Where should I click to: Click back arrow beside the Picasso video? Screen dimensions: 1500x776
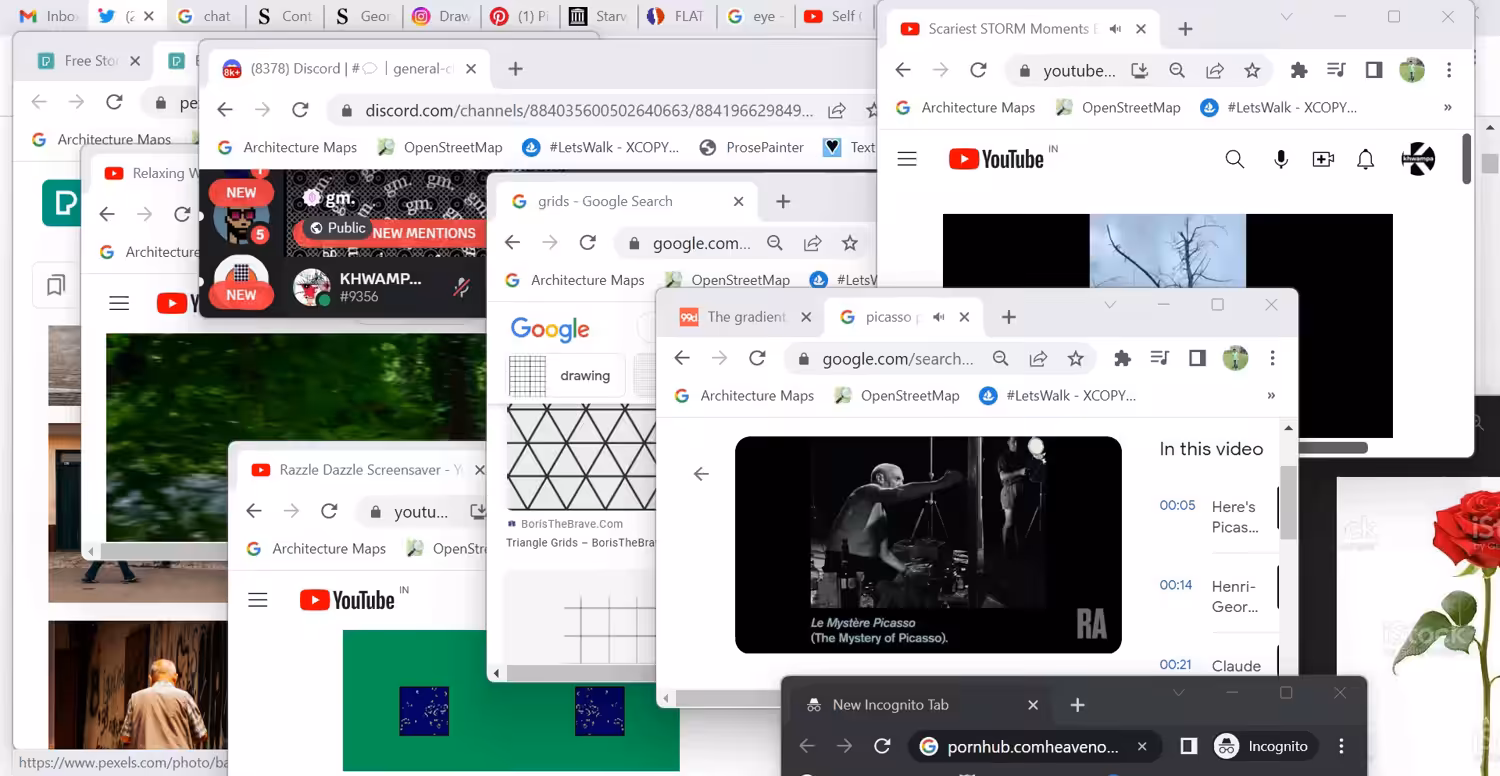[701, 474]
